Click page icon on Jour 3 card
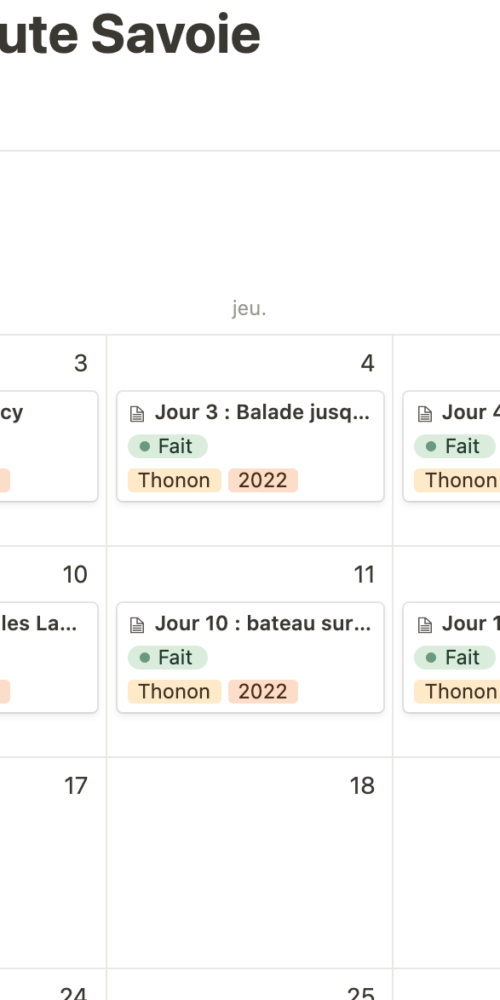The image size is (500, 1000). coord(137,414)
